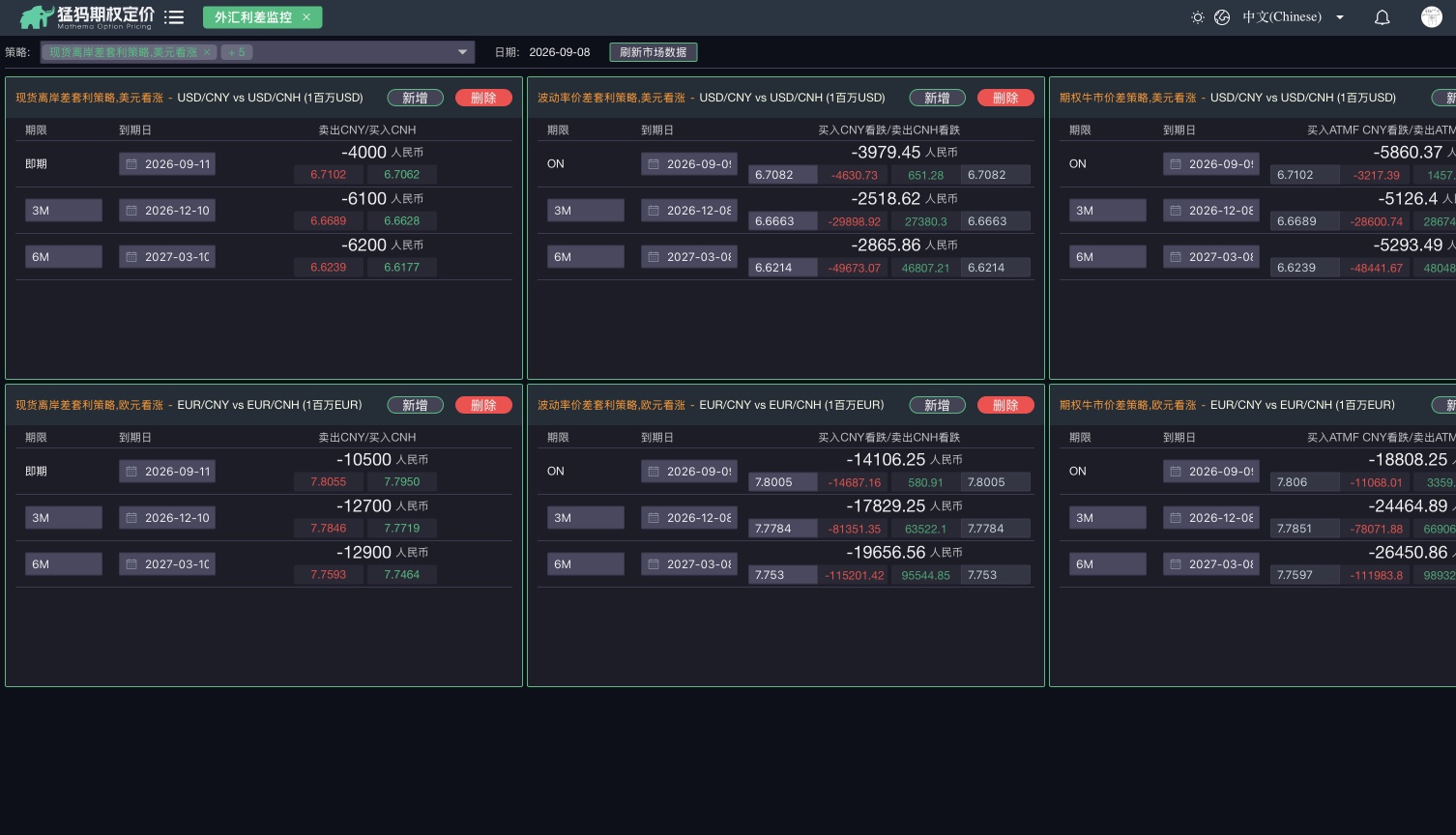This screenshot has width=1456, height=835.
Task: Open calendar icon of EUR spot 即期 date
Action: (131, 472)
